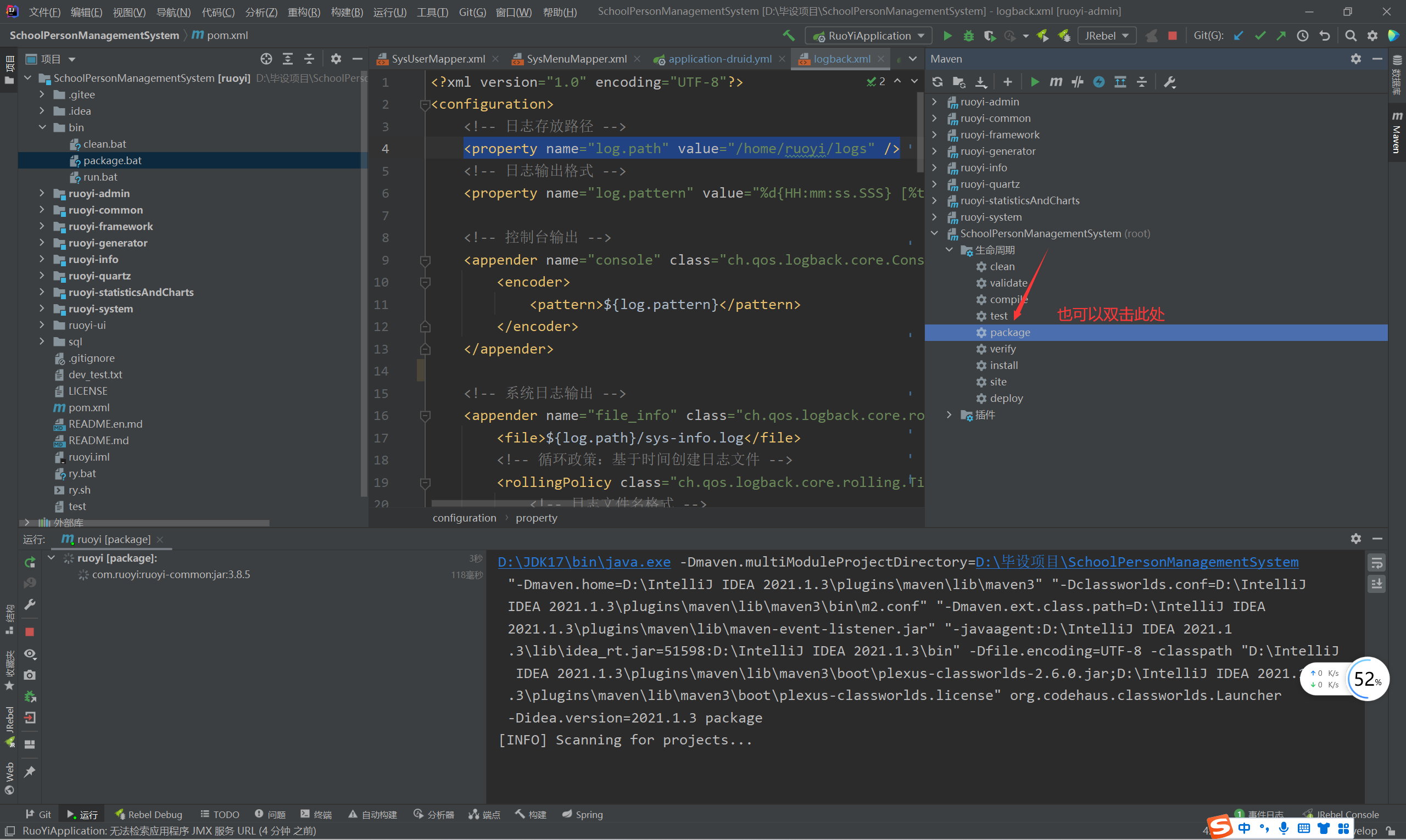Click Rerun icon in run panel

point(30,562)
